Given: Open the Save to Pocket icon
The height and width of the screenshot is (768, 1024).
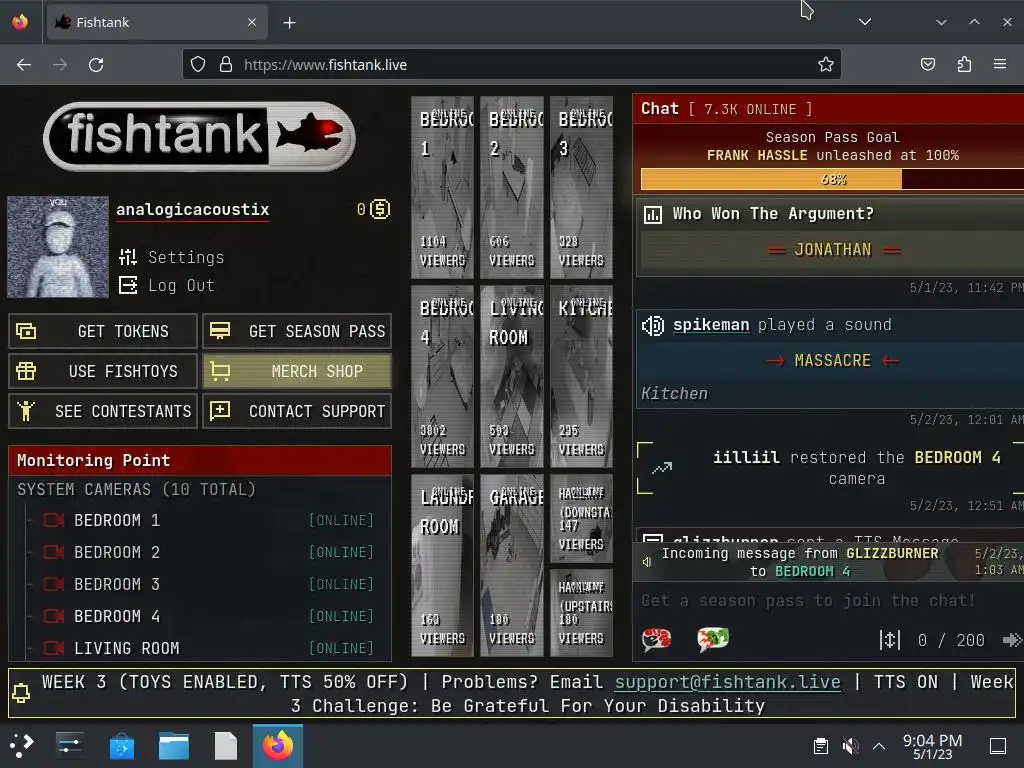Looking at the screenshot, I should pyautogui.click(x=927, y=64).
